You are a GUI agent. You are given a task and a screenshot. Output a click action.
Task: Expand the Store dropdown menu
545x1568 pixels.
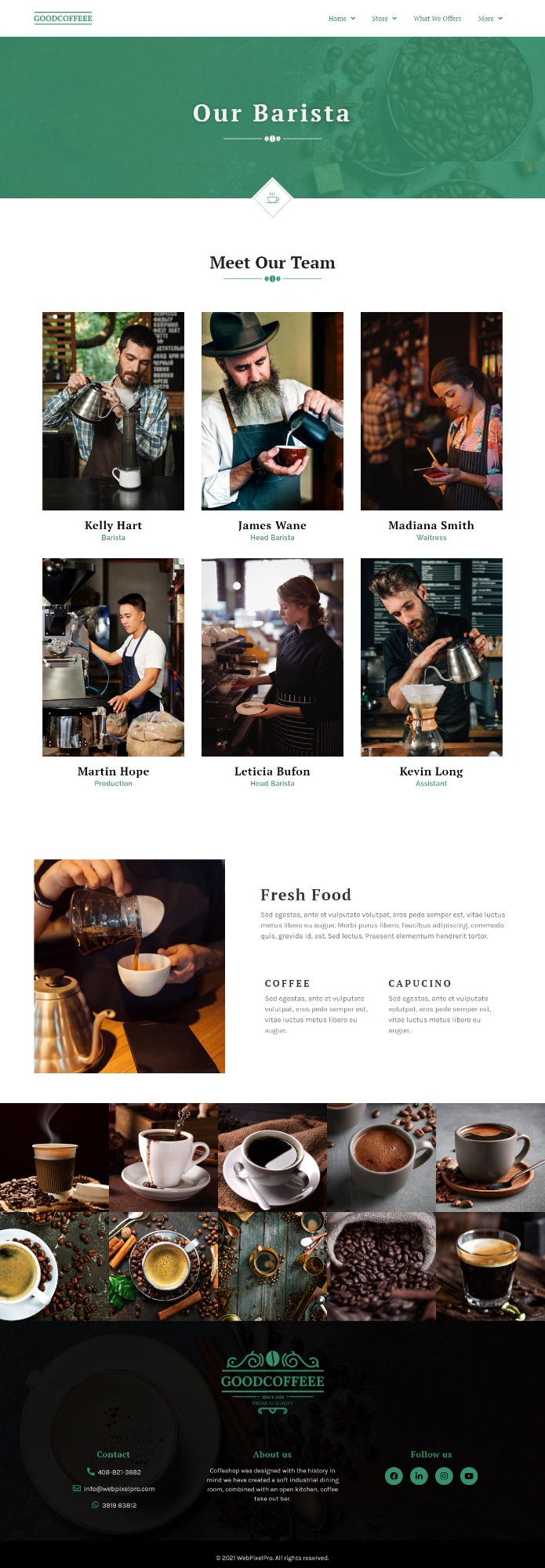tap(384, 18)
